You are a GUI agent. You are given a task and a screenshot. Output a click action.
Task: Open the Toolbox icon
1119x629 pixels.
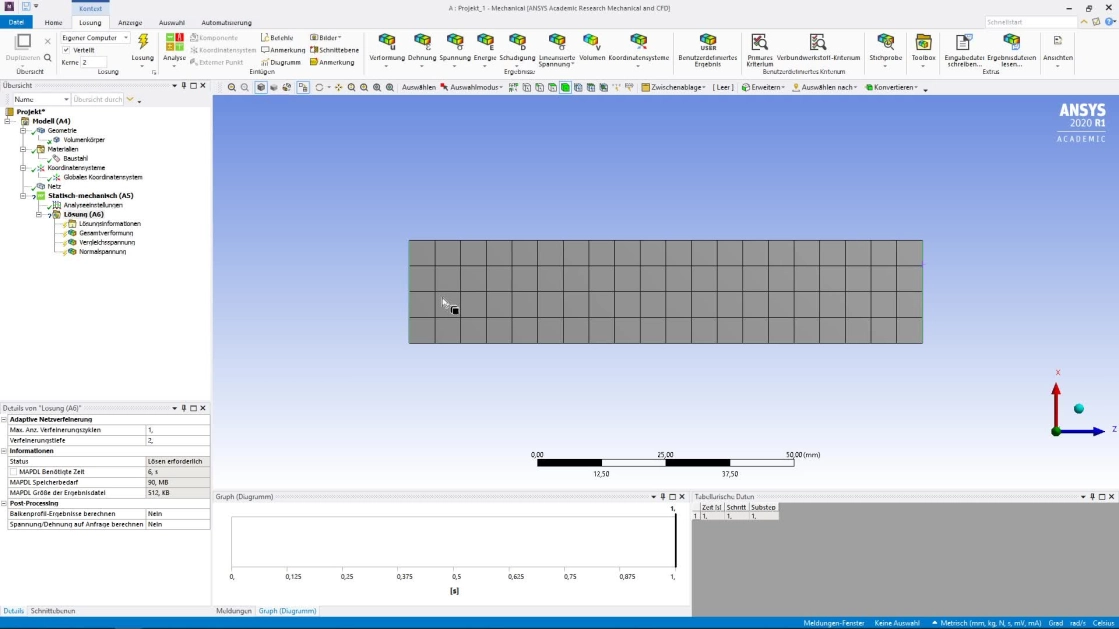click(923, 42)
